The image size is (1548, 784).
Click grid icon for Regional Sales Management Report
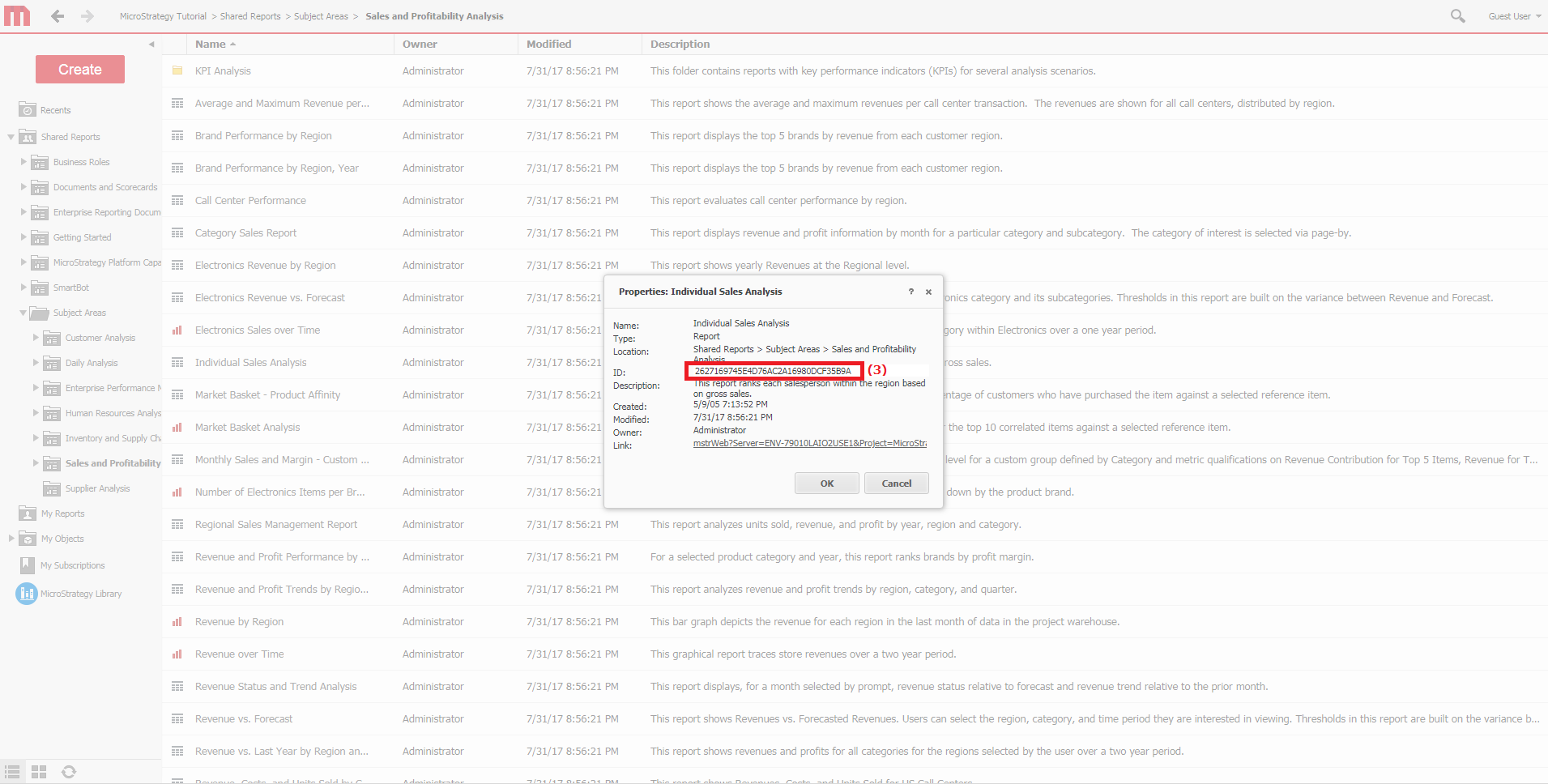[177, 525]
